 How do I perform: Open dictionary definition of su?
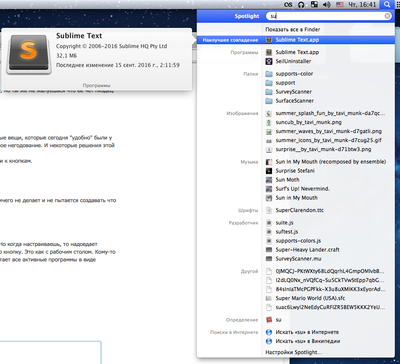click(x=278, y=320)
